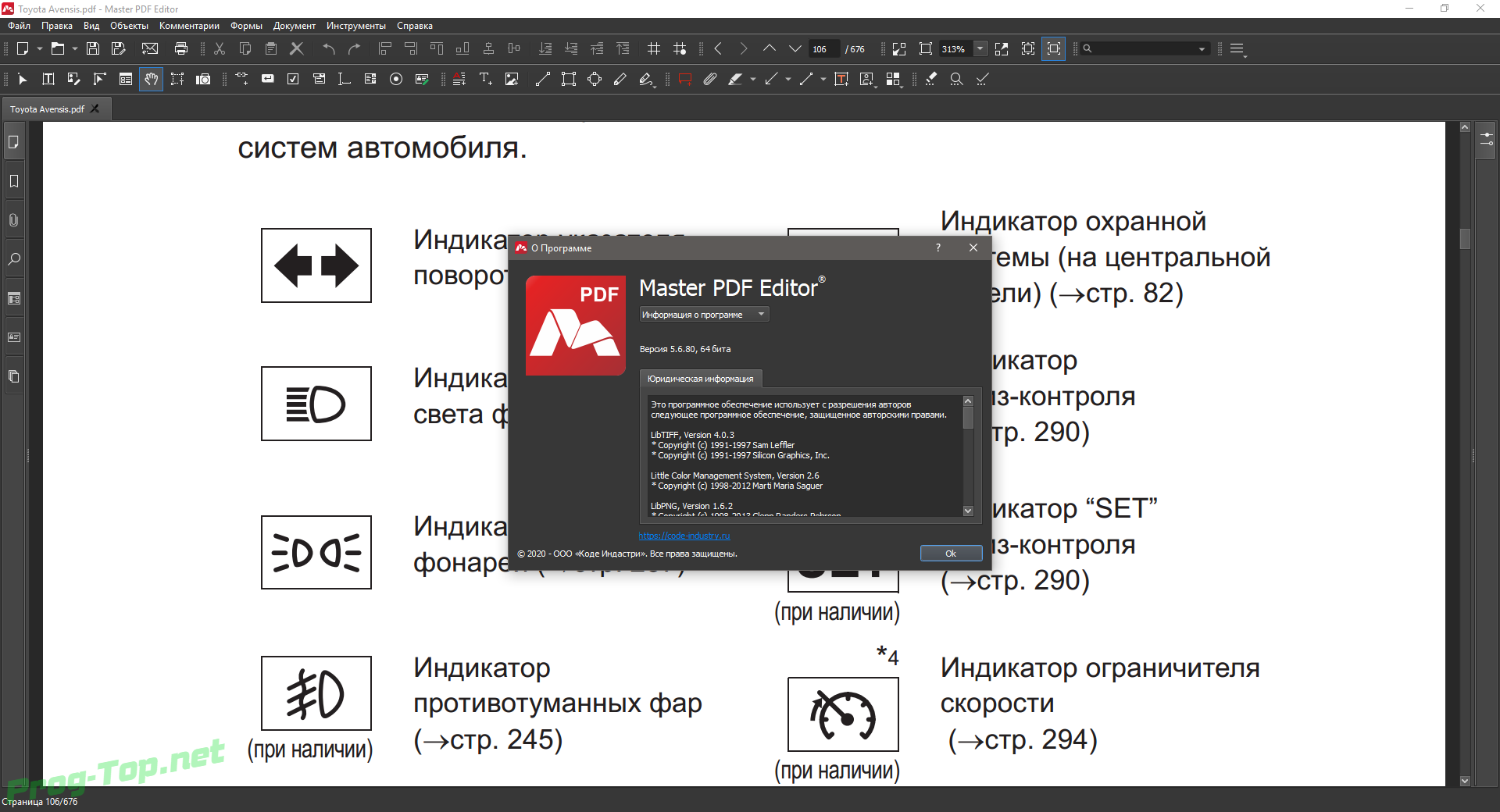Click the Checkbox form field tool
The image size is (1500, 812).
pyautogui.click(x=293, y=79)
